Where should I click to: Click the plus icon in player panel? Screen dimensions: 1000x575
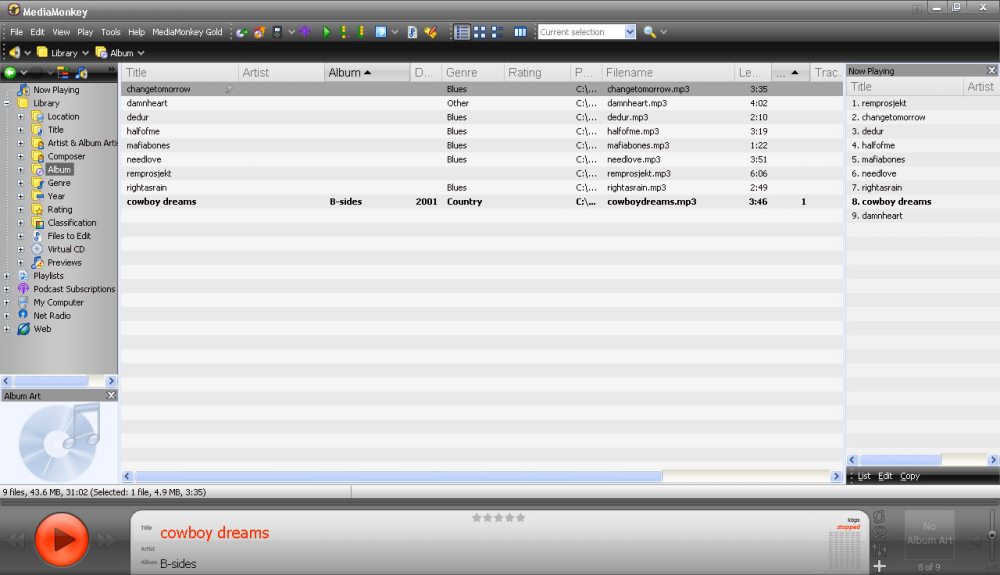point(879,565)
